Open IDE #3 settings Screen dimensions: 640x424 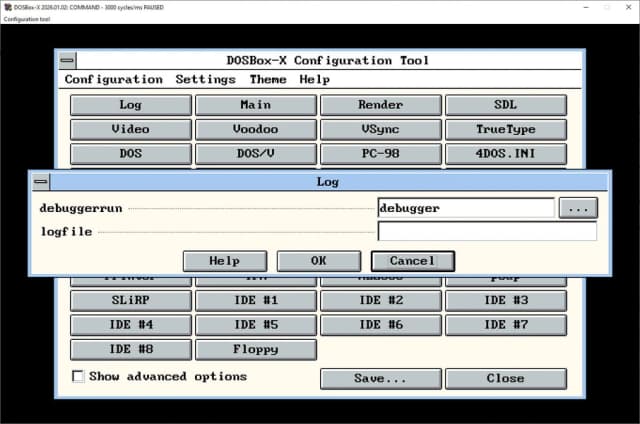pos(506,301)
